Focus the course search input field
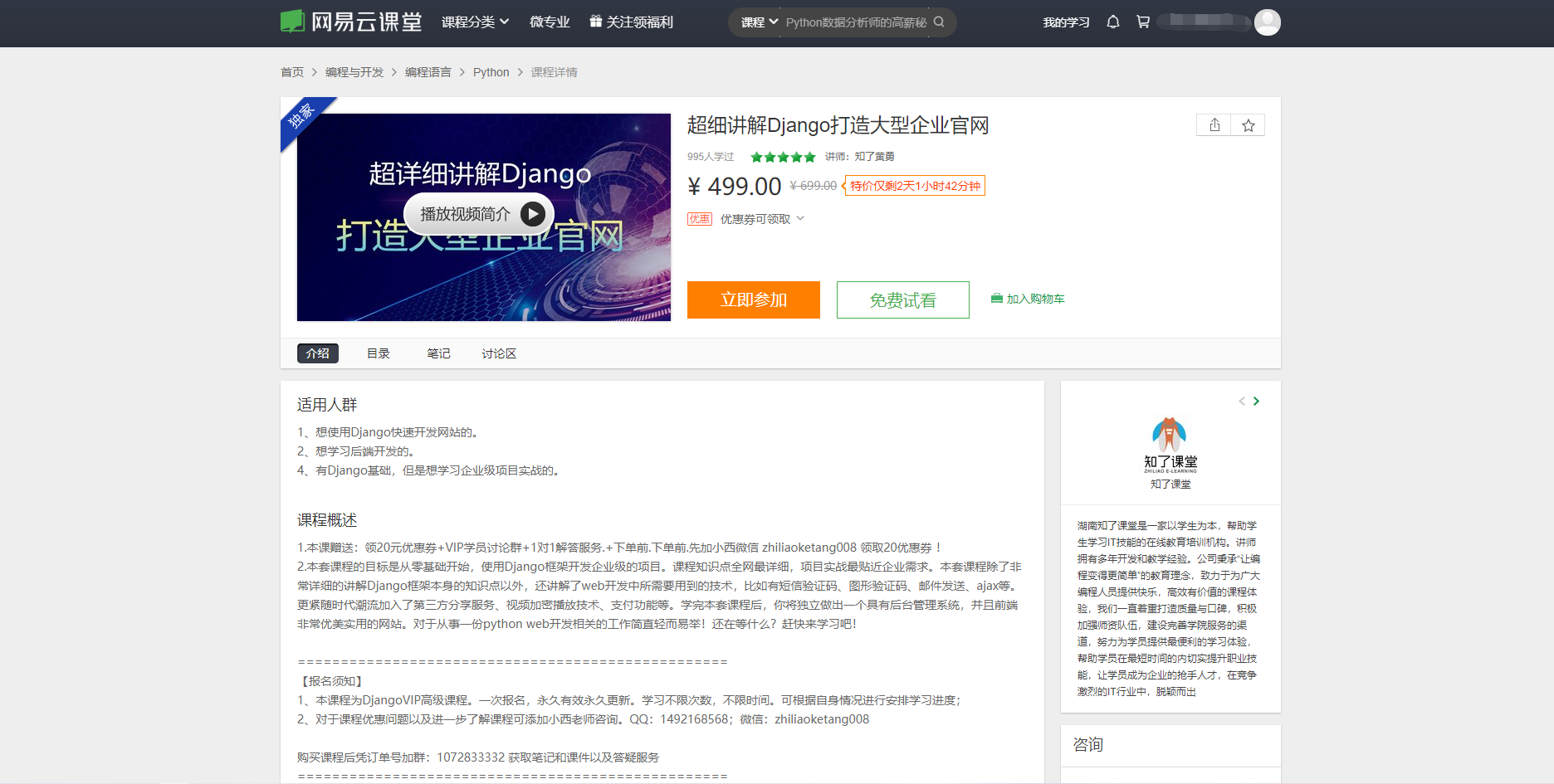The width and height of the screenshot is (1554, 784). (x=856, y=22)
